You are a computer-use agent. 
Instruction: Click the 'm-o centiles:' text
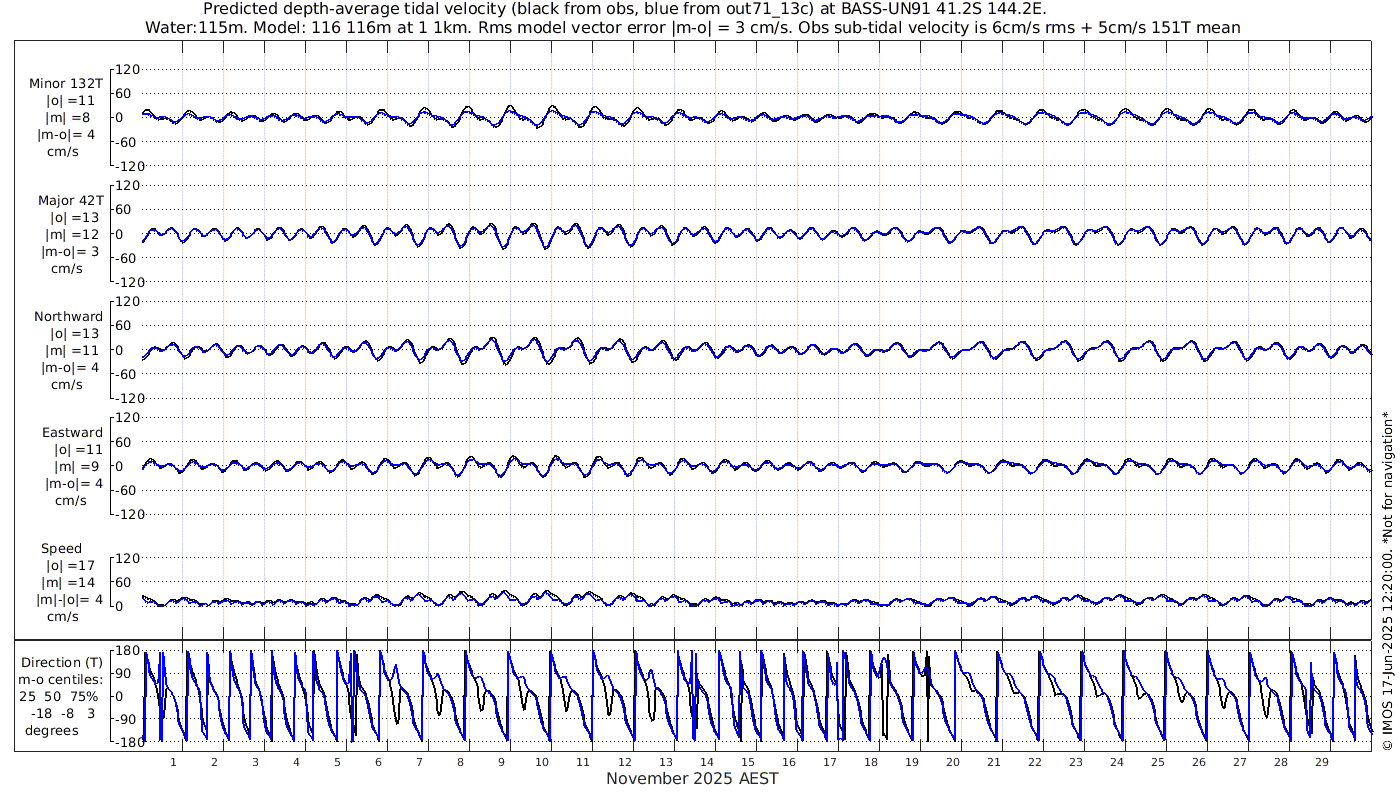point(61,679)
